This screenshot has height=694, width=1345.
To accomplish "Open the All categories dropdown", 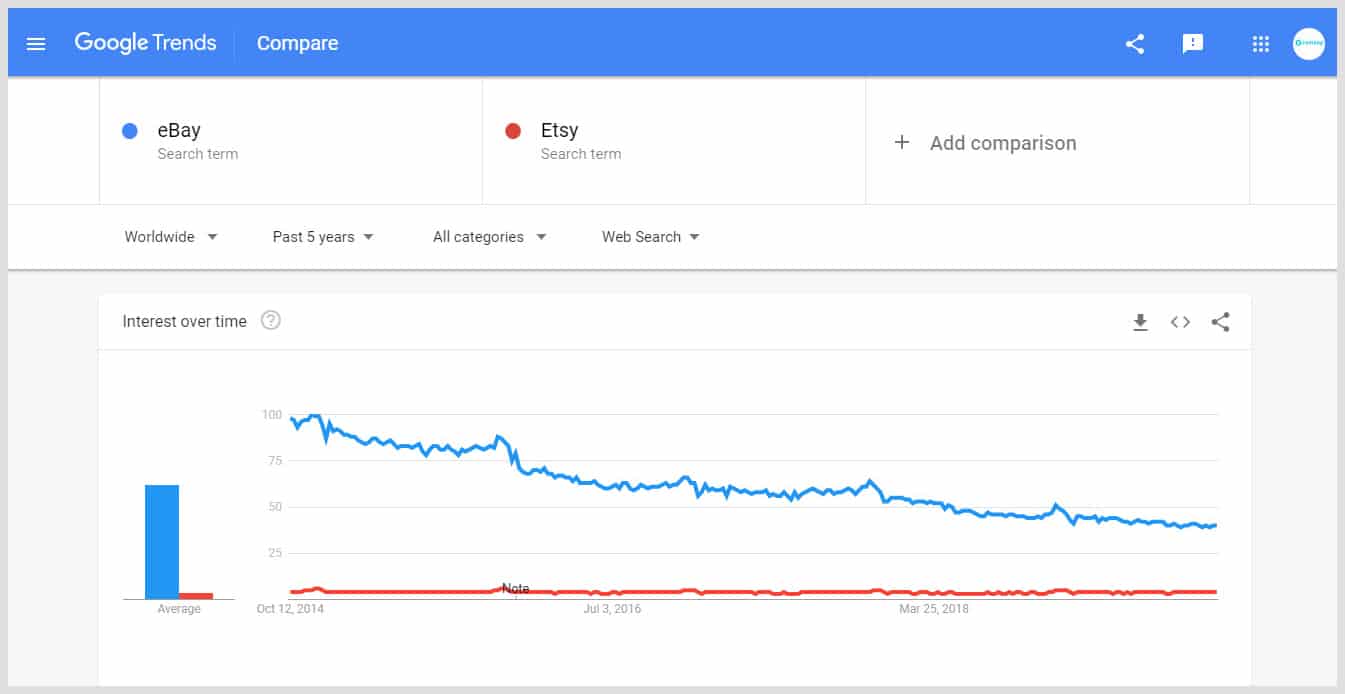I will [x=488, y=236].
